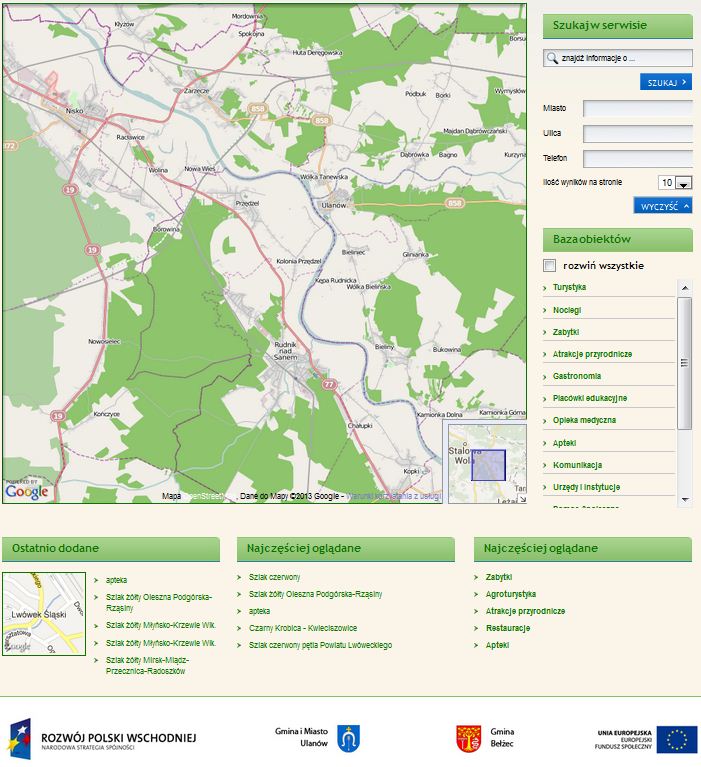Click the Stalowa Wola overview minimap
This screenshot has width=701, height=767.
pos(488,464)
